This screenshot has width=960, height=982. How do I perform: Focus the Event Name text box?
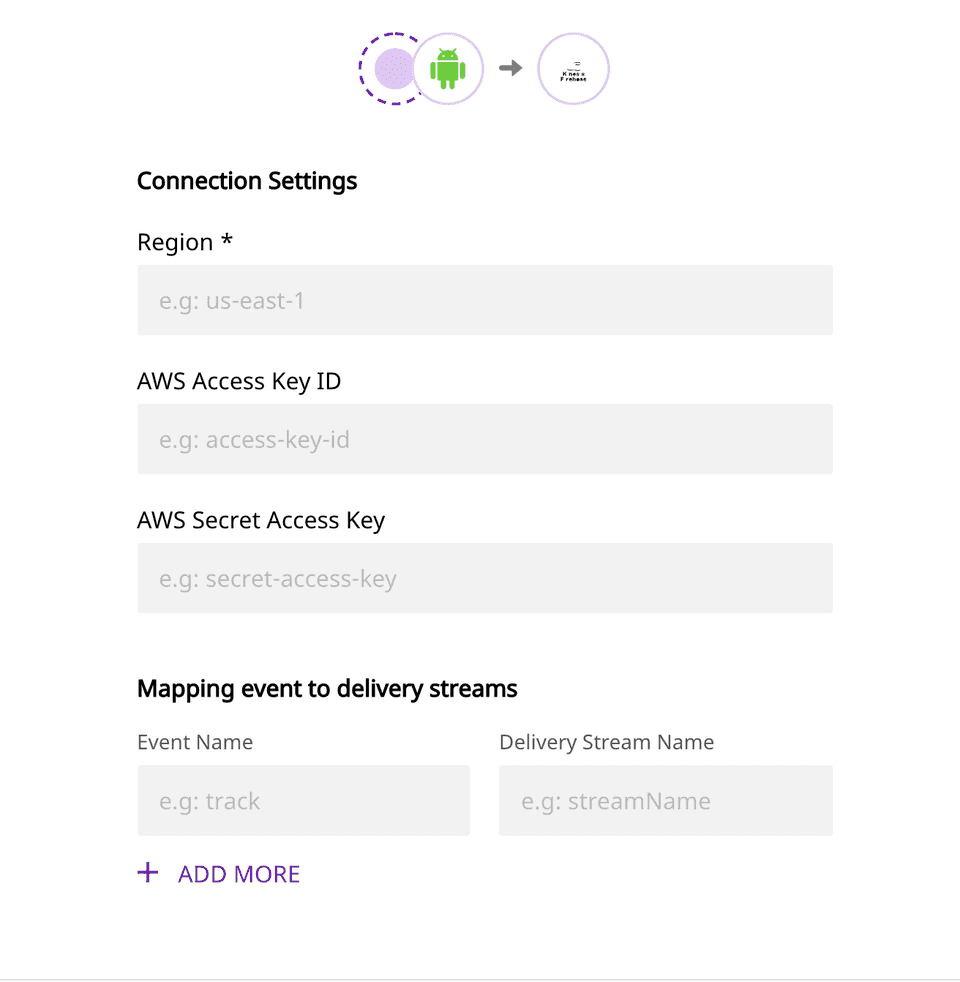pos(303,801)
